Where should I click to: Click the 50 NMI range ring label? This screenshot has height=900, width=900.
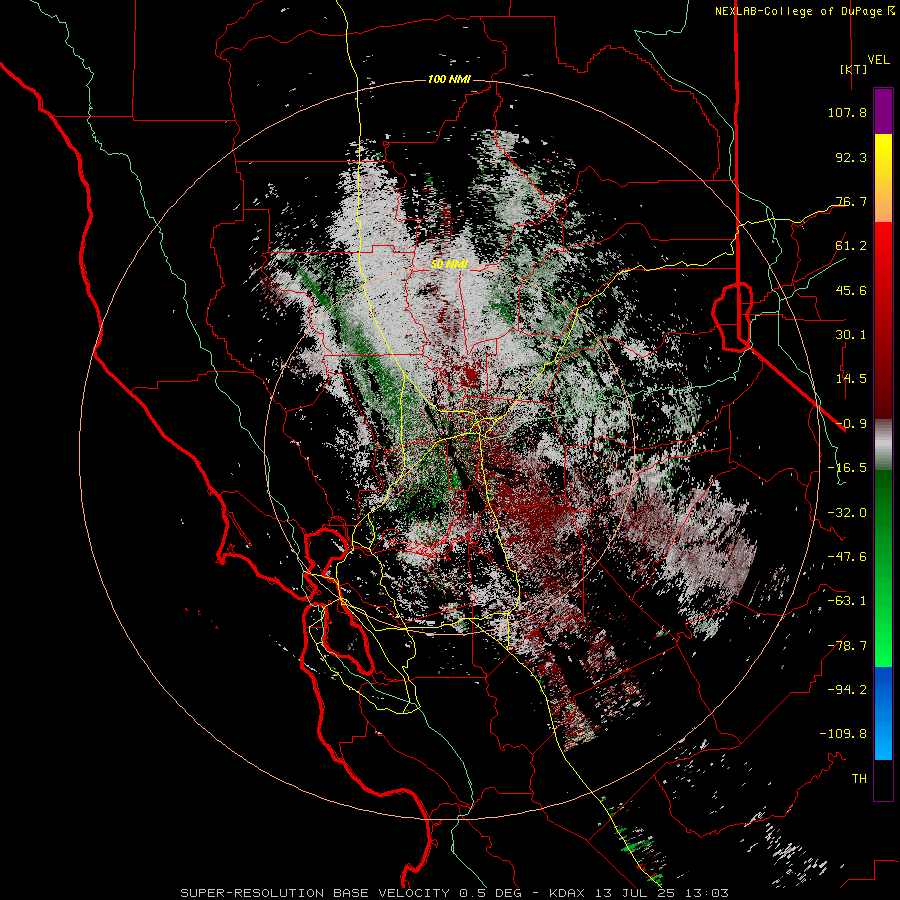click(449, 264)
